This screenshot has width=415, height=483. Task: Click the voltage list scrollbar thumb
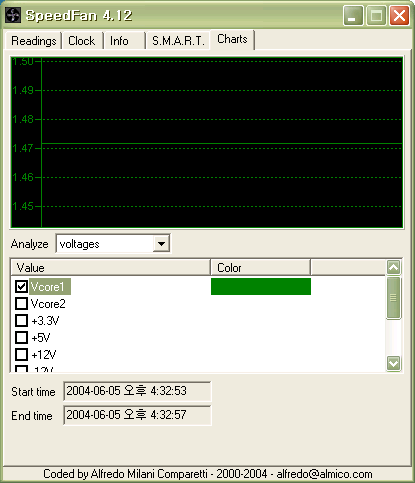click(x=394, y=298)
